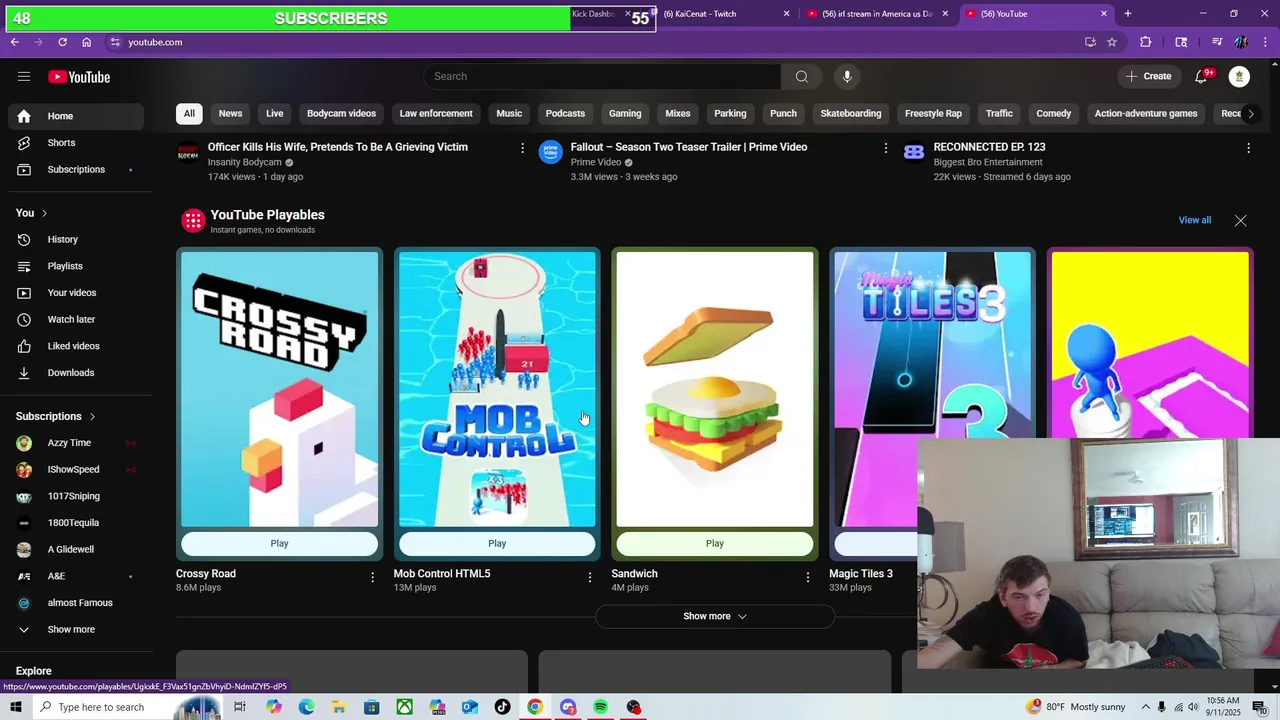Open options for RECONNECTED EP. 123 video
This screenshot has width=1280, height=720.
1248,148
